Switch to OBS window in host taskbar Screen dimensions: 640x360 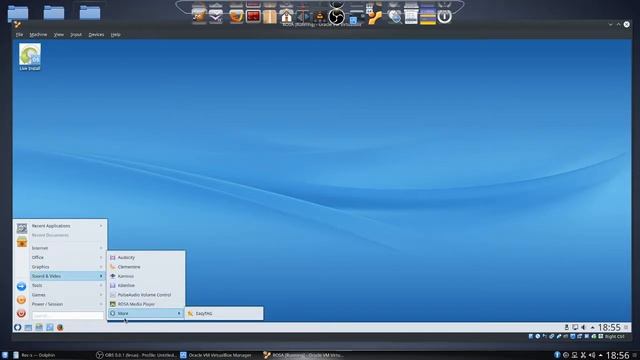(x=136, y=355)
